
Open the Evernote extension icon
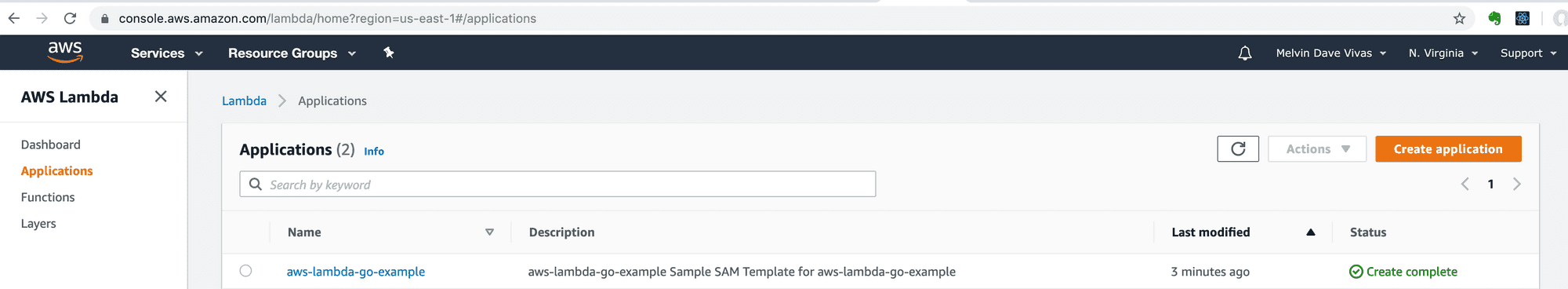coord(1494,18)
